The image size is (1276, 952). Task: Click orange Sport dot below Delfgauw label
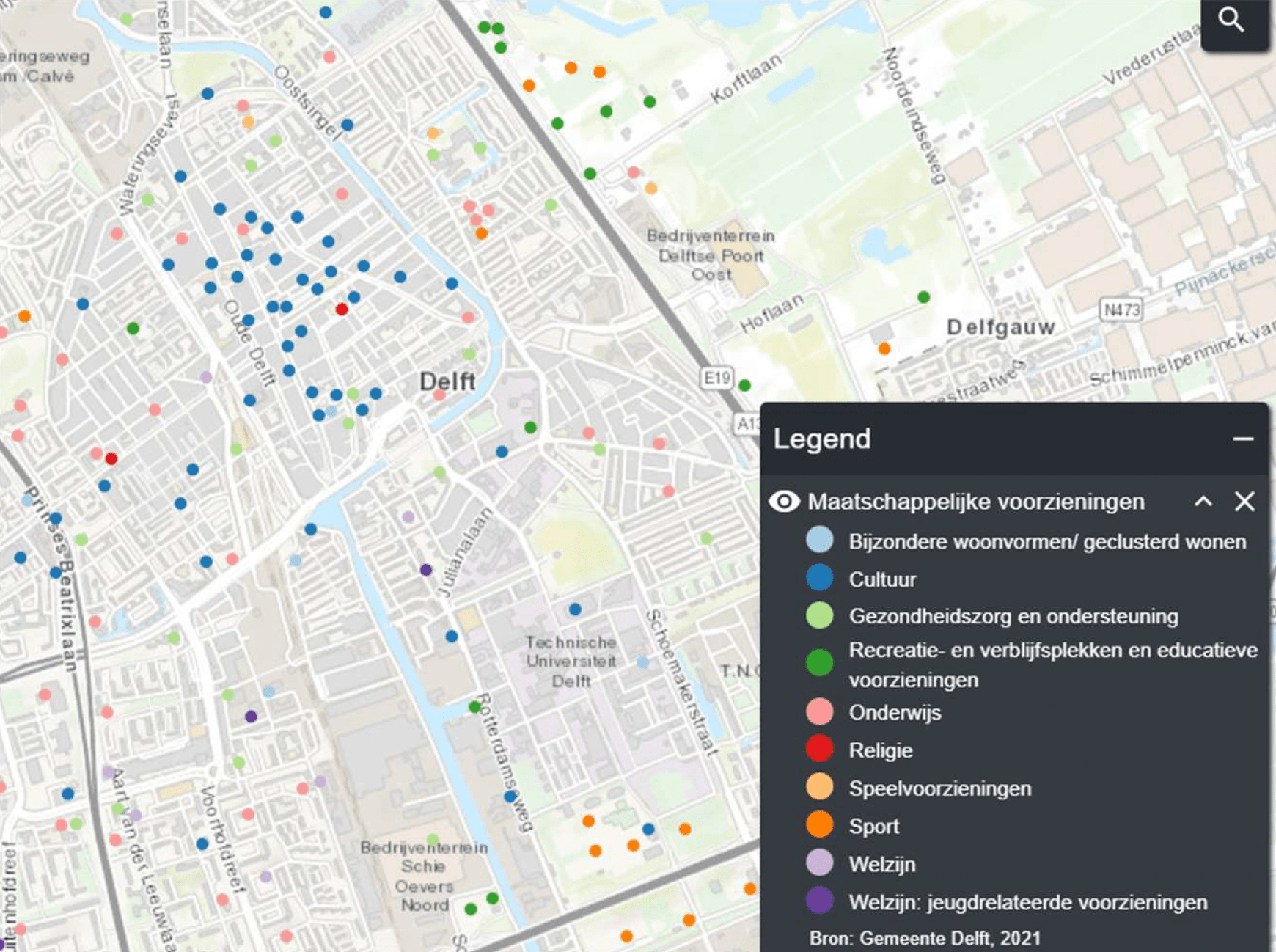pyautogui.click(x=884, y=348)
